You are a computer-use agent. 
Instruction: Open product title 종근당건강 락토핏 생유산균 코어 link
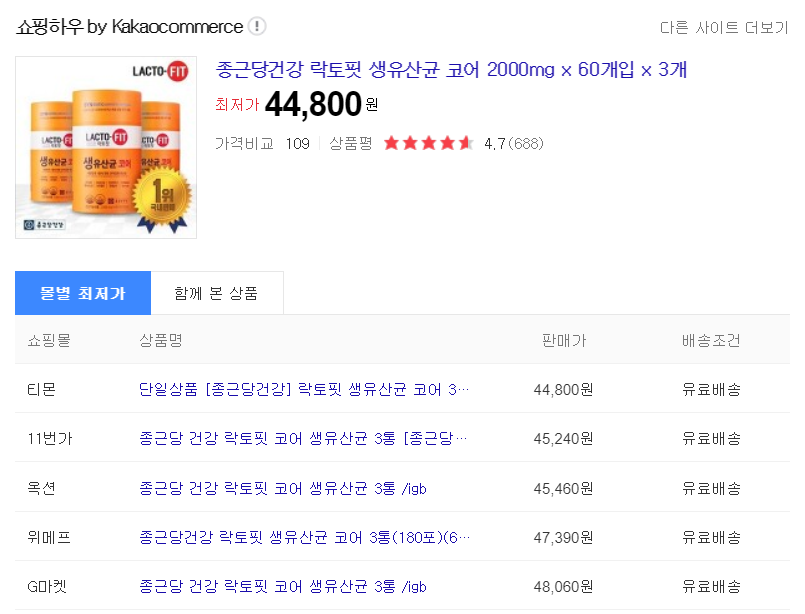click(451, 69)
